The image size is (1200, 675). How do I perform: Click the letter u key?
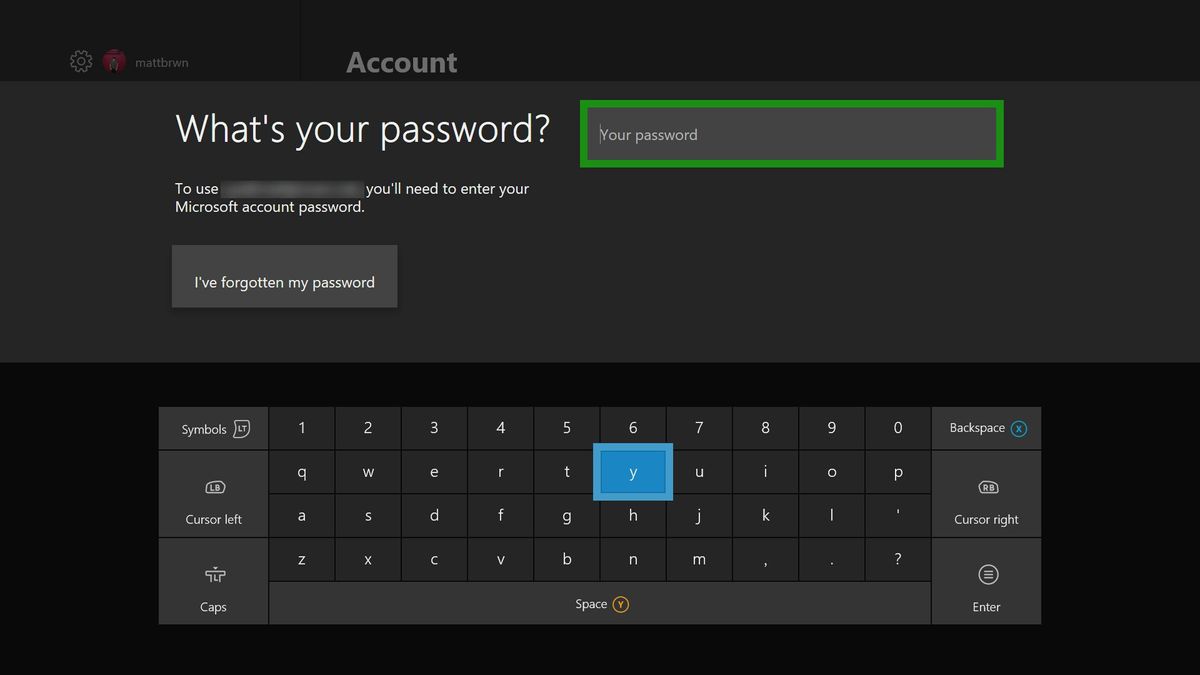(x=699, y=473)
